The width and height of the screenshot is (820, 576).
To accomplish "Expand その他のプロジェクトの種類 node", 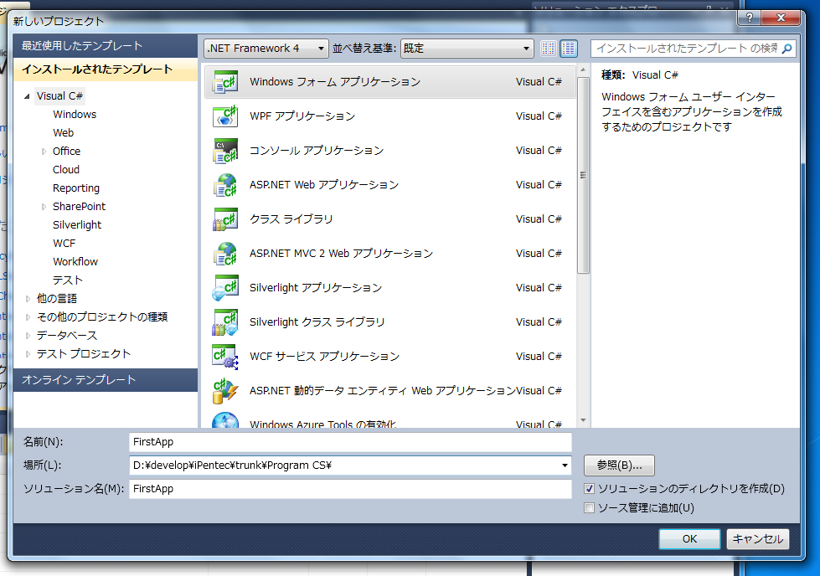I will 28,317.
